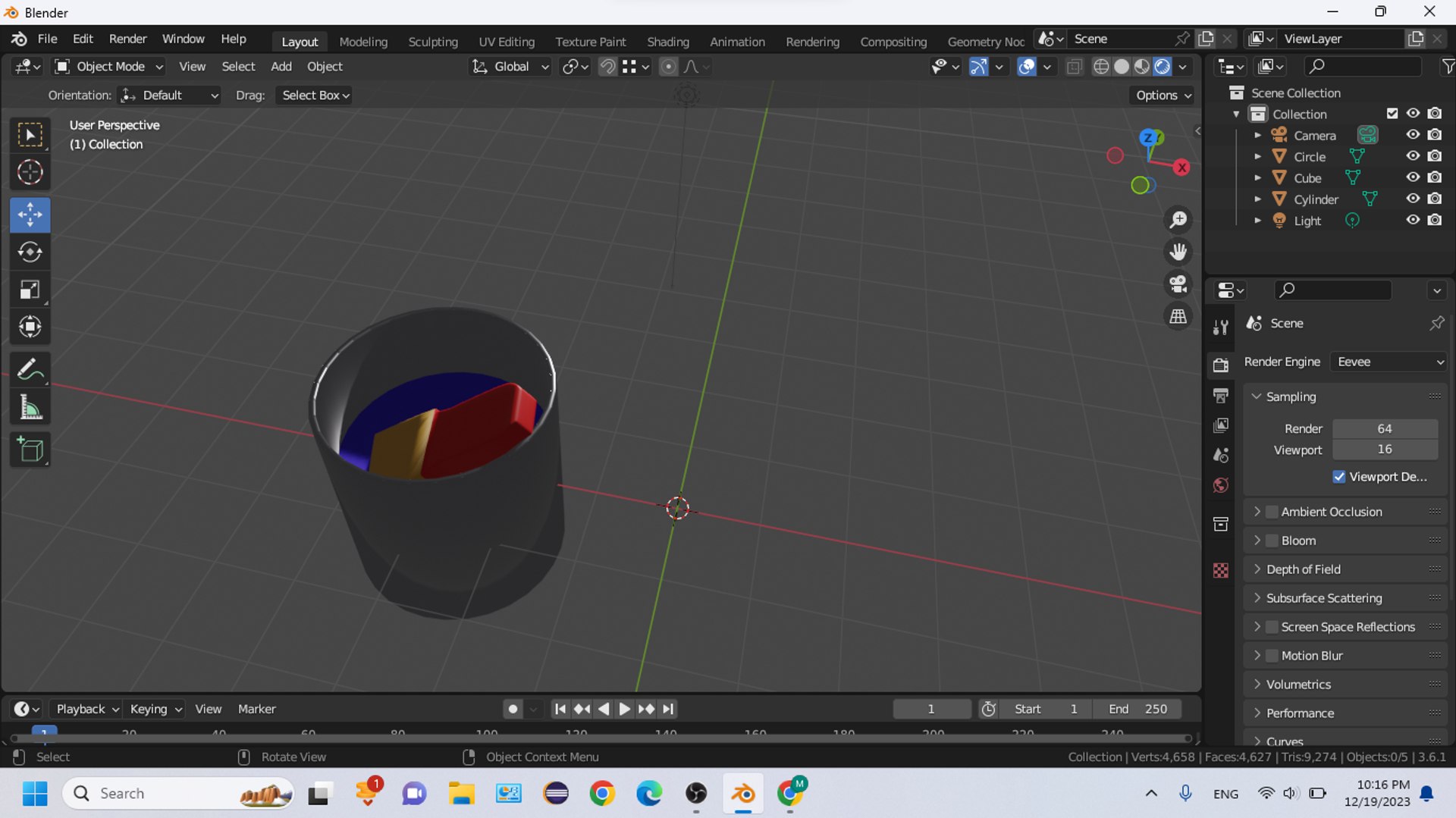Open the Output properties tab icon
The height and width of the screenshot is (818, 1456).
(1220, 395)
